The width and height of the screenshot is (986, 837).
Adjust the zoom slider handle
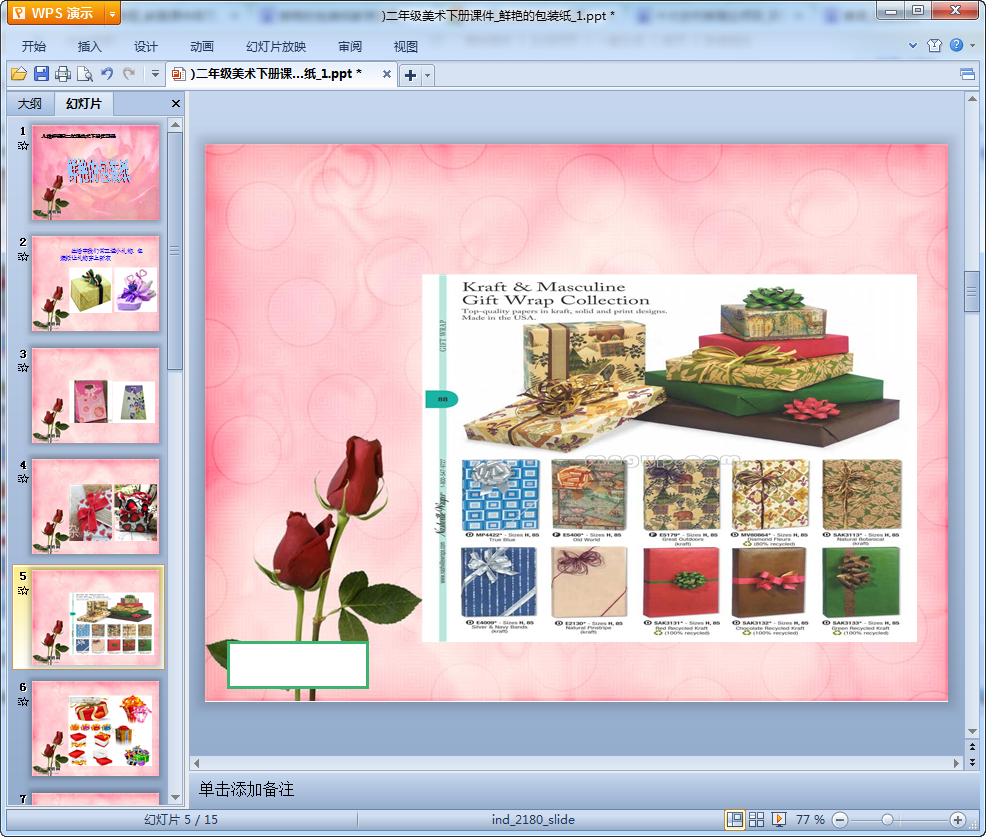pos(887,820)
